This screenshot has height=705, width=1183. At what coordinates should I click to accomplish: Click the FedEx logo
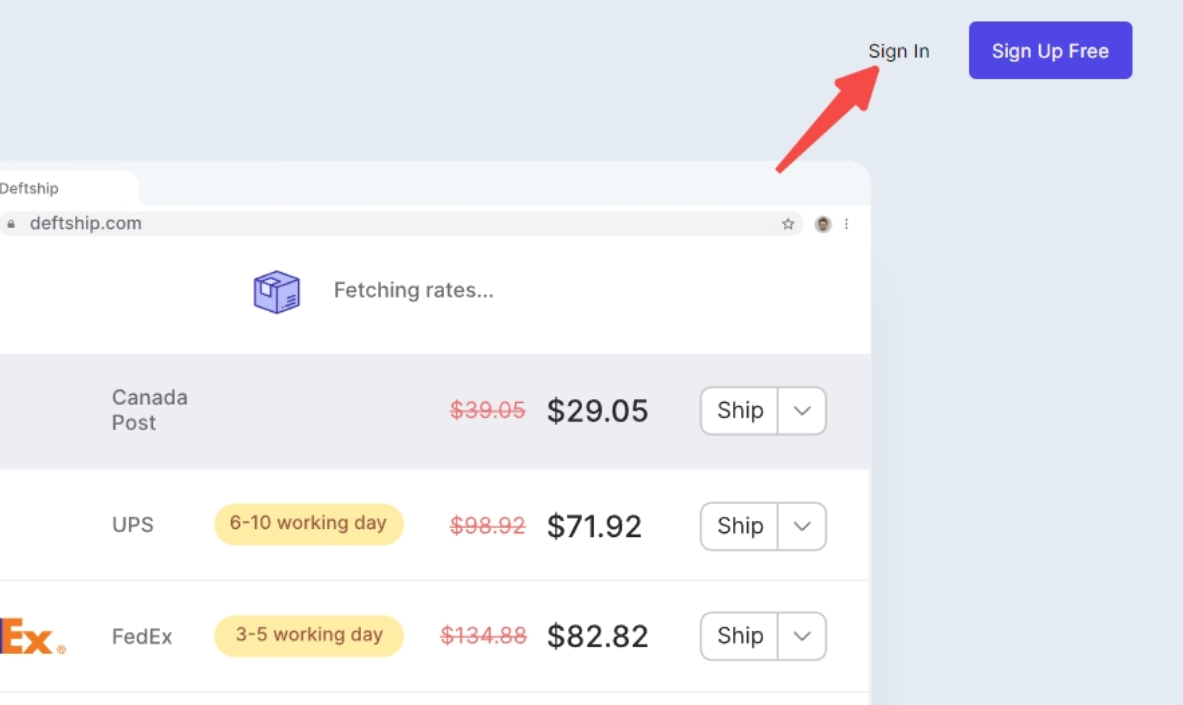point(32,636)
